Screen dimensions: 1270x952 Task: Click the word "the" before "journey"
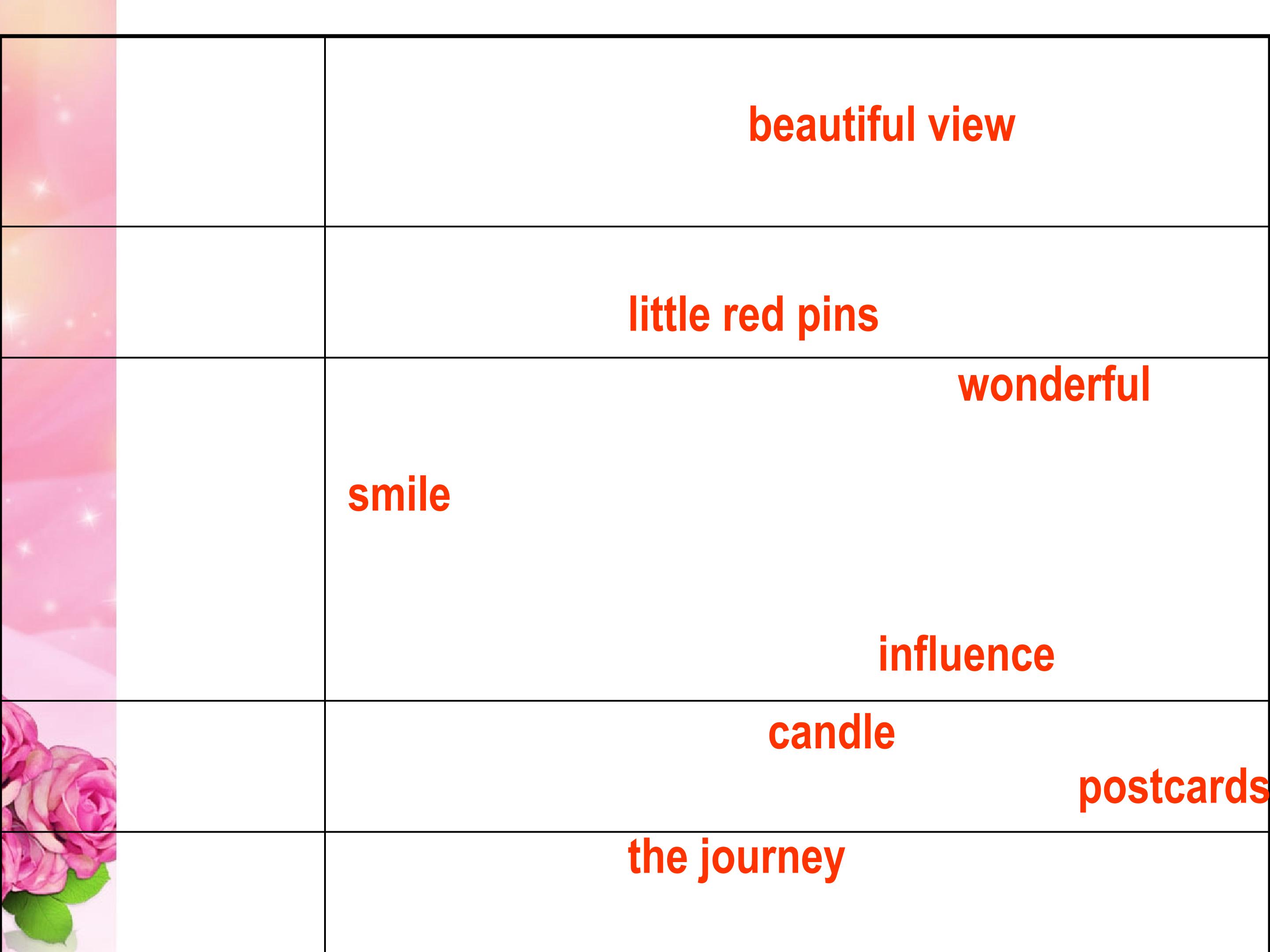tap(657, 857)
